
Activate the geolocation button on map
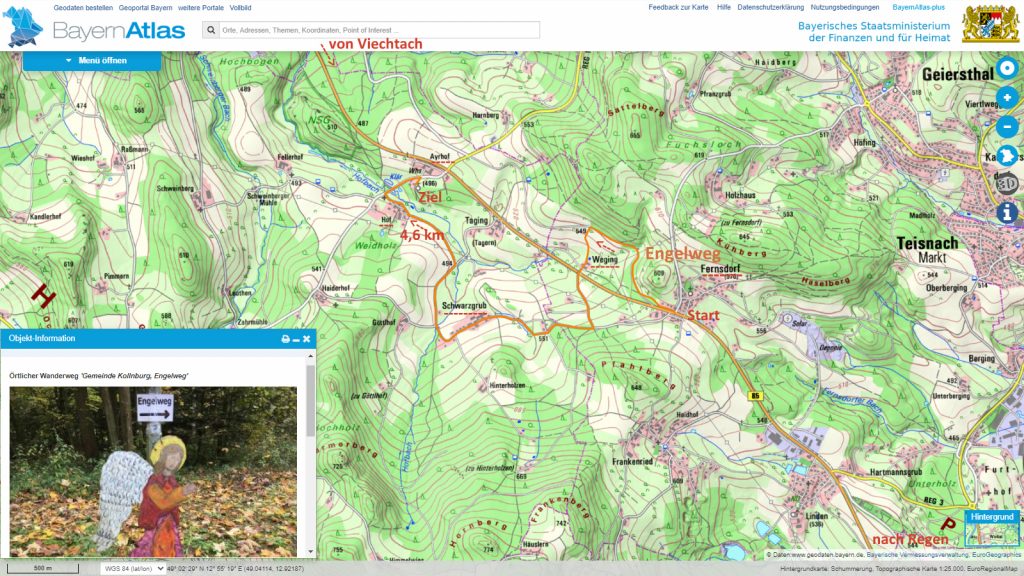[x=1007, y=68]
